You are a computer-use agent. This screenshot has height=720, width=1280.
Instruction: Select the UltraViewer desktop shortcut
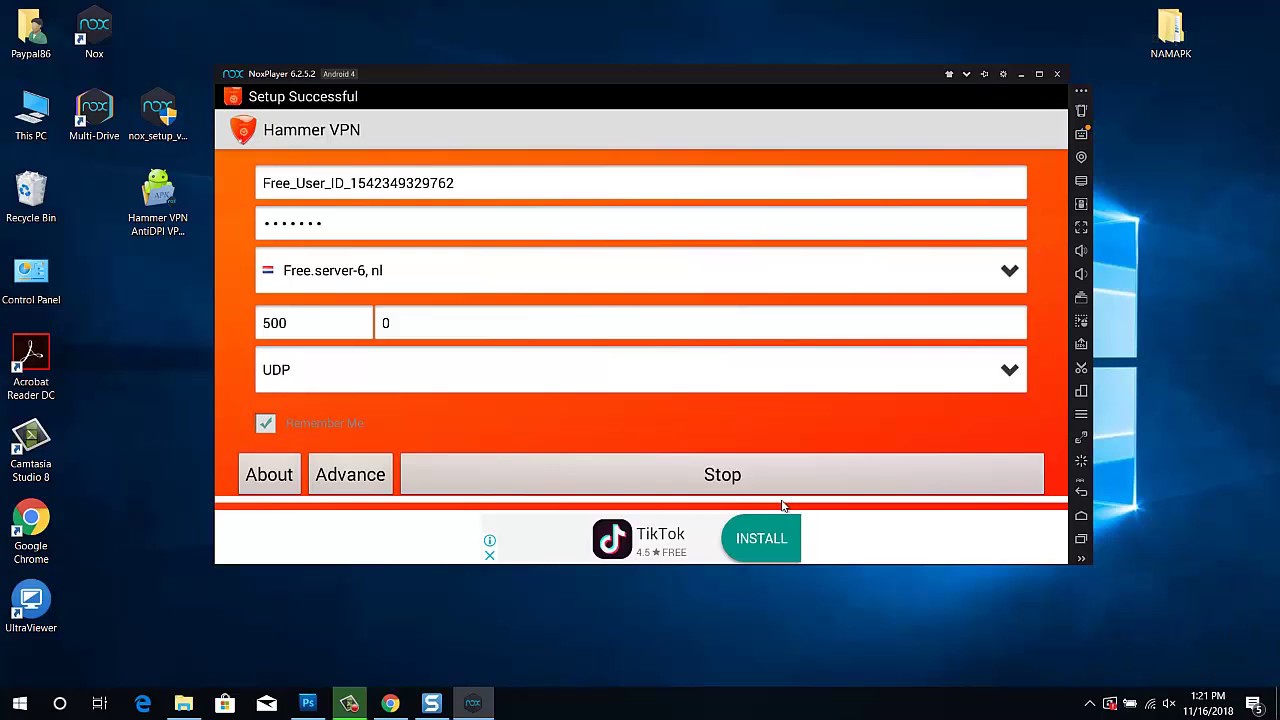pyautogui.click(x=31, y=608)
